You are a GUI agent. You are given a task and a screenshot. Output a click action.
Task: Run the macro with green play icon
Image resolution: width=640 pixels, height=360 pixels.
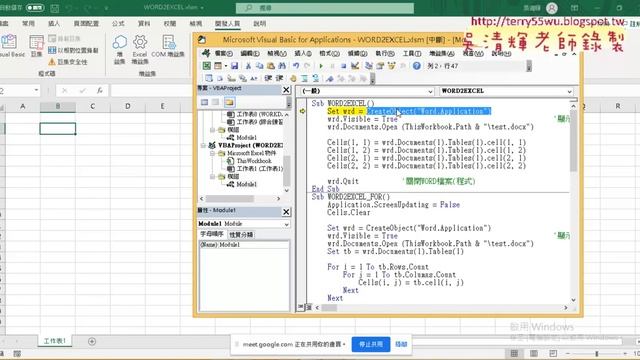321,66
